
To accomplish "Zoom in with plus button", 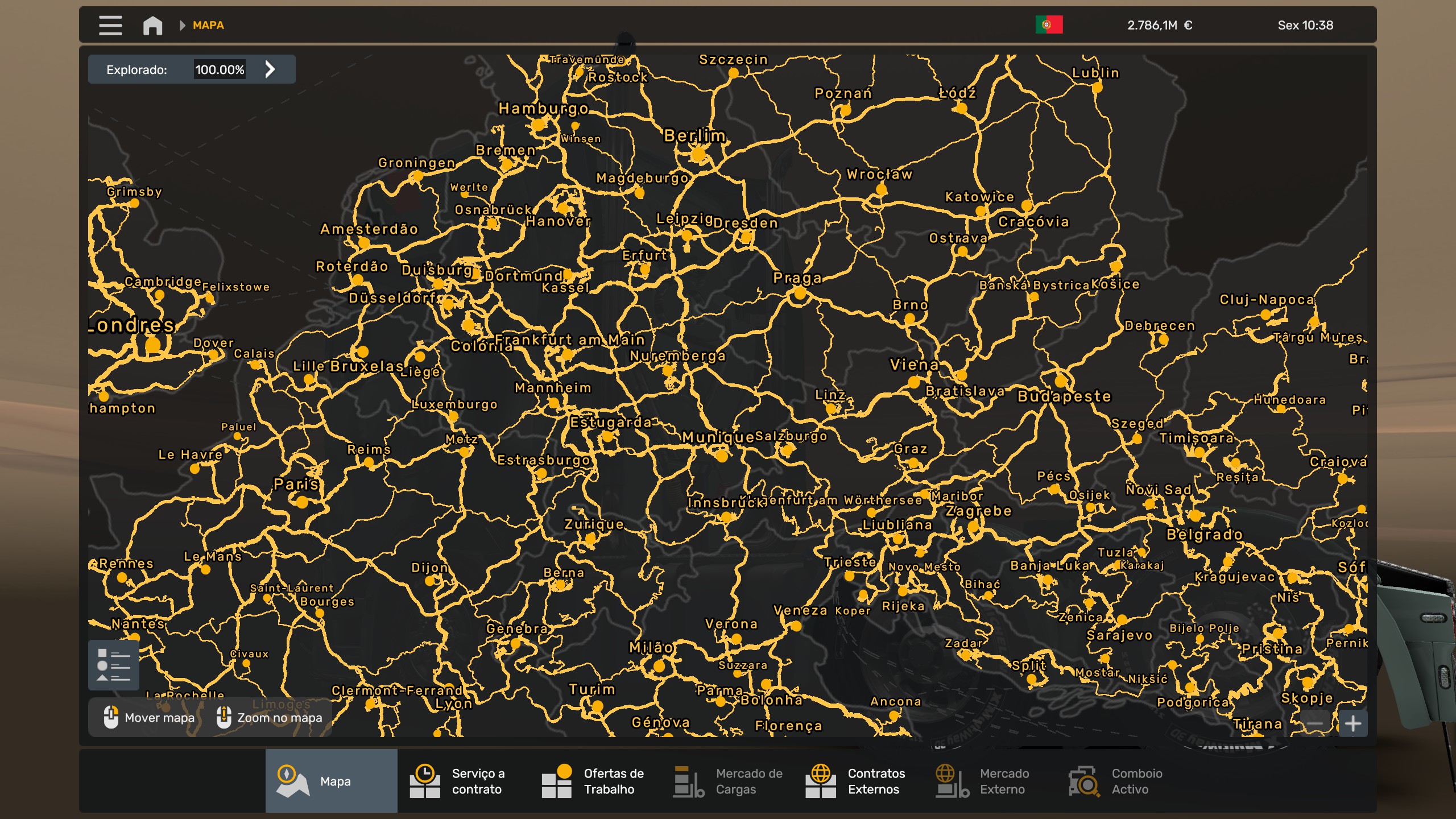I will point(1352,723).
